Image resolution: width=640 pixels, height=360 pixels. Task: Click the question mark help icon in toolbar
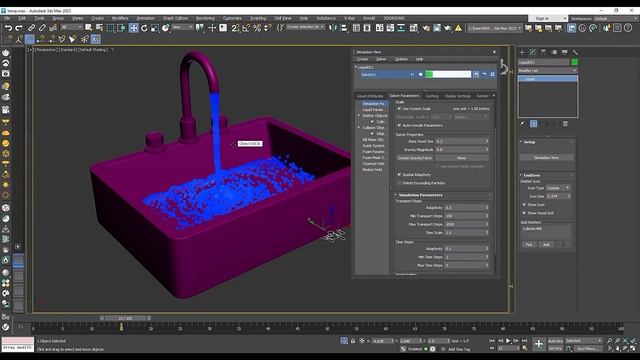tap(628, 28)
